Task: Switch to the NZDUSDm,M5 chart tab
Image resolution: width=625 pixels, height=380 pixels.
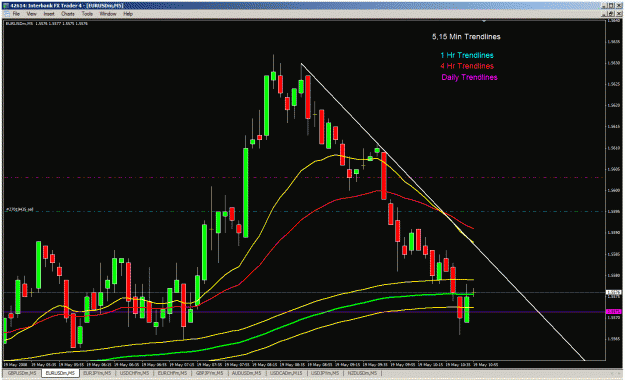Action: pyautogui.click(x=362, y=373)
